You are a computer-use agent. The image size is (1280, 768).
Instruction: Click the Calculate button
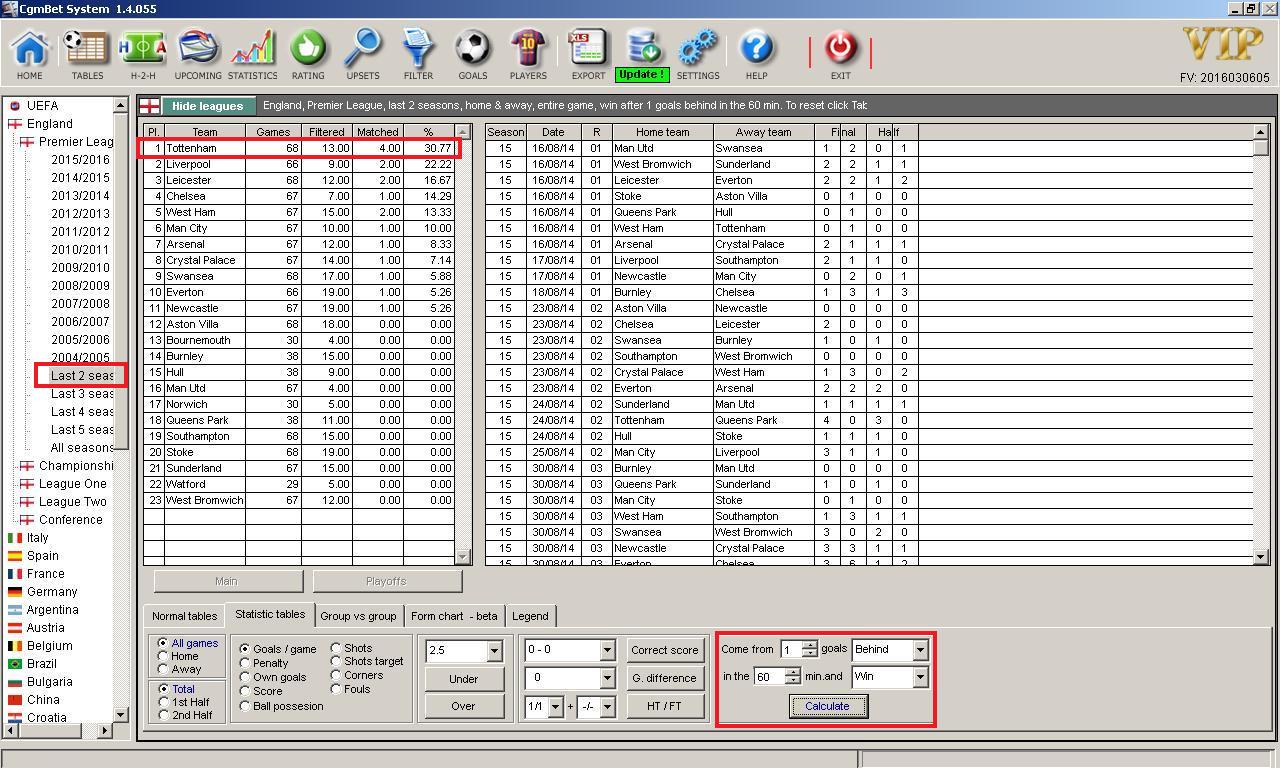click(827, 706)
